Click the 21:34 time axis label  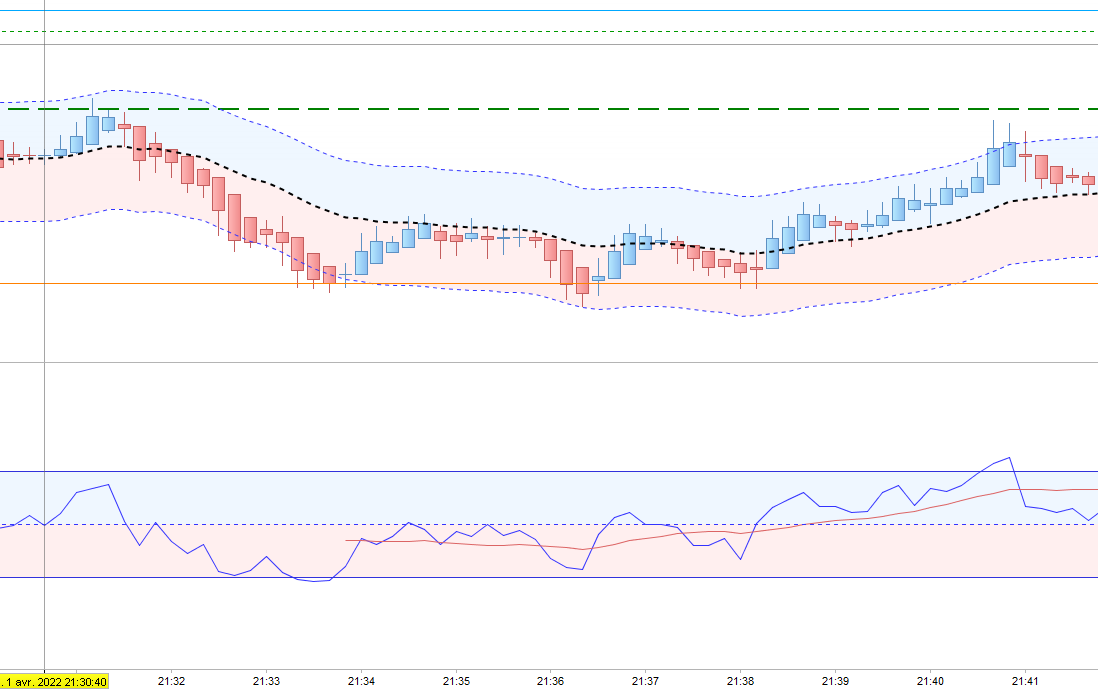(x=361, y=681)
